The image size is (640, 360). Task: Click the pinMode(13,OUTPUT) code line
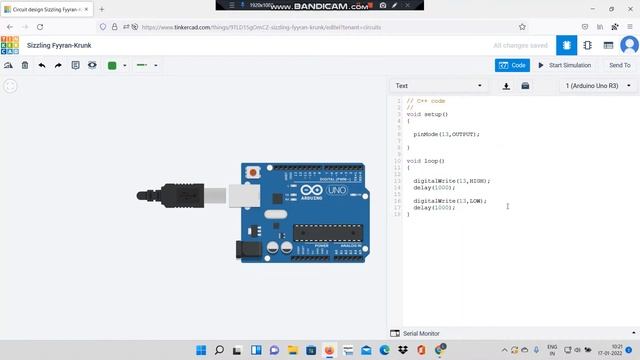pos(447,134)
